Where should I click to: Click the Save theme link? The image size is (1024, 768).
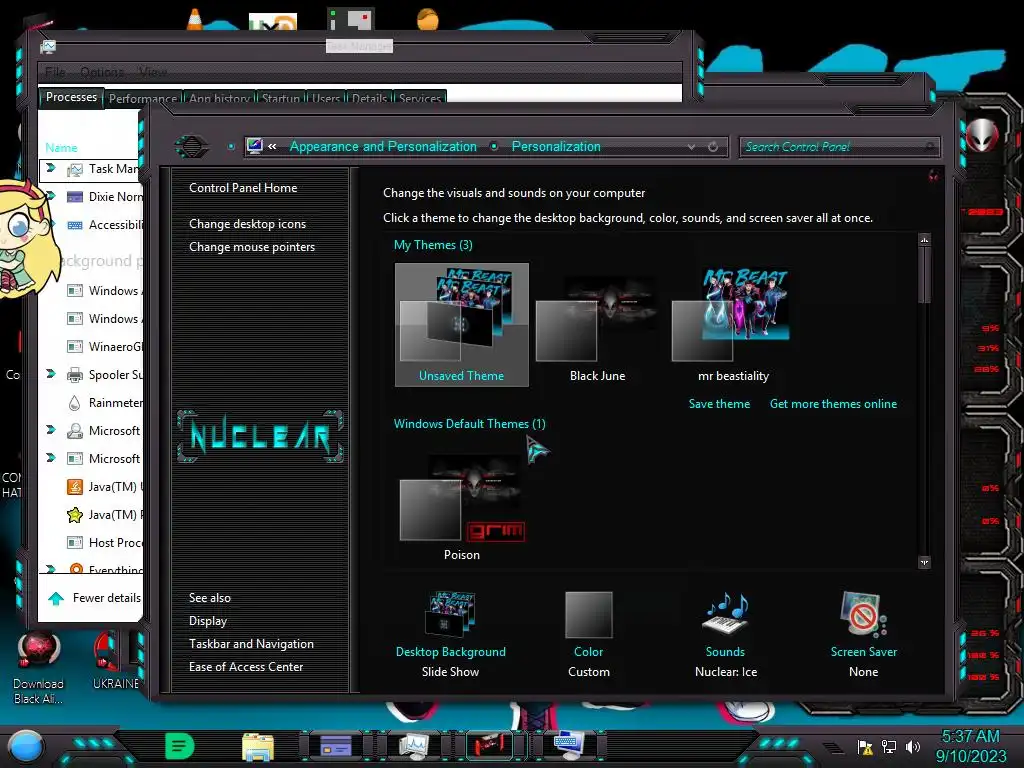[x=719, y=404]
